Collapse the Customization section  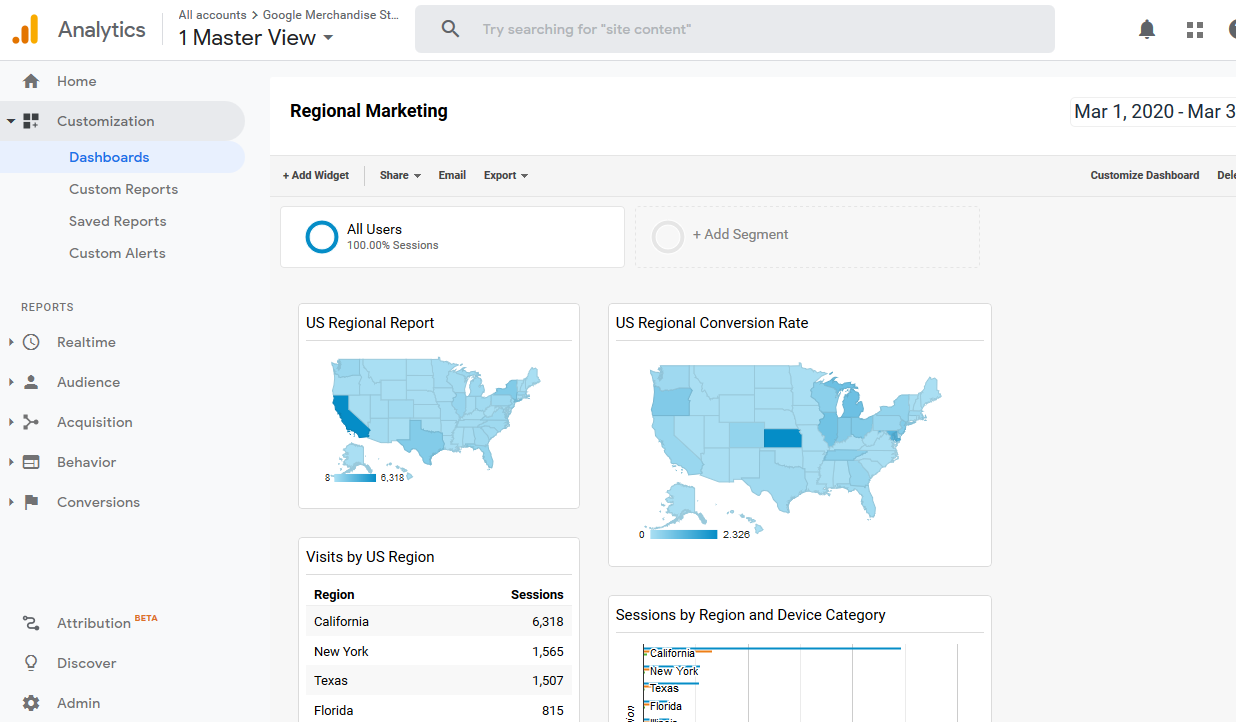[x=11, y=121]
